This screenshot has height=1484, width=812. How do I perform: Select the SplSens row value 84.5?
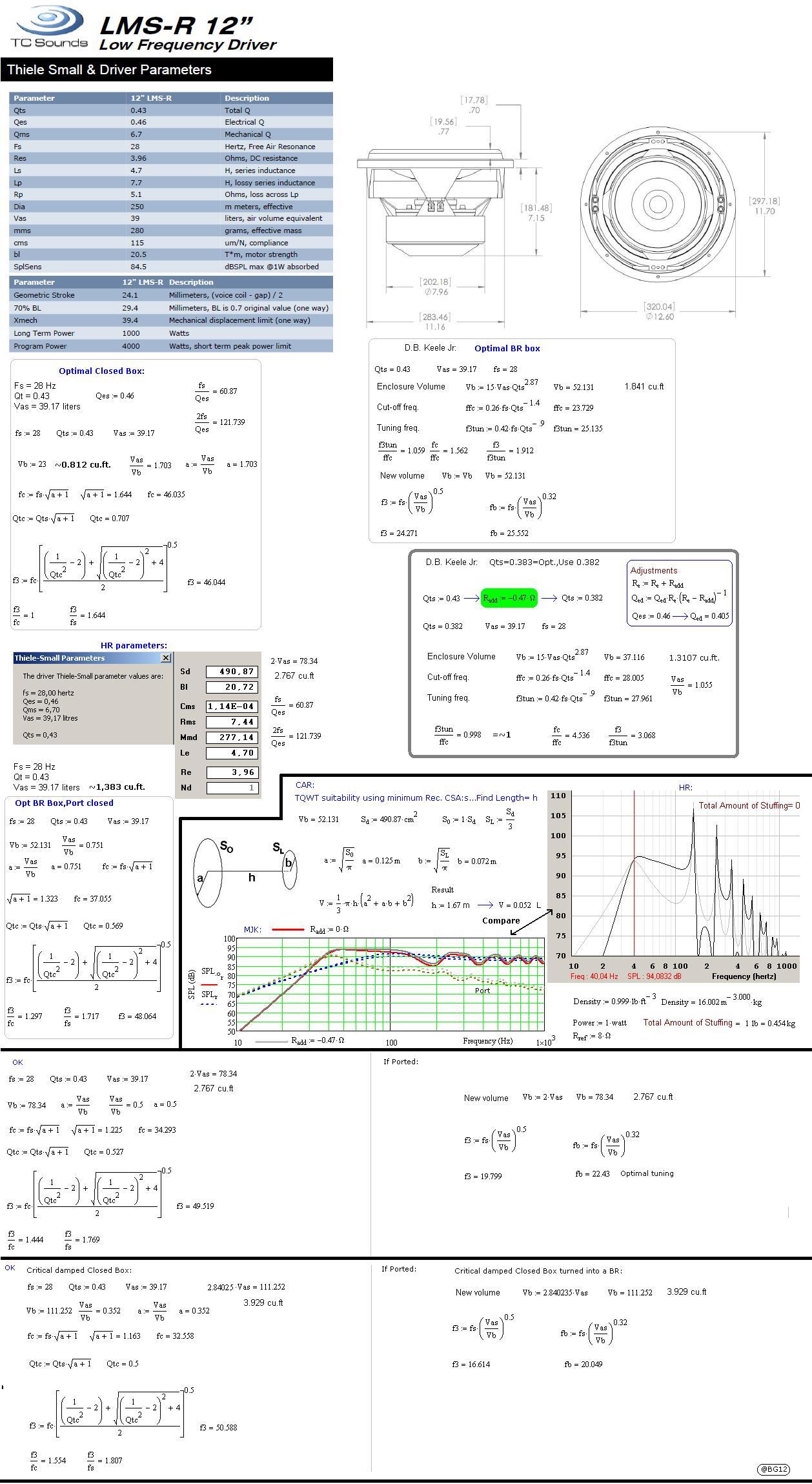138,267
